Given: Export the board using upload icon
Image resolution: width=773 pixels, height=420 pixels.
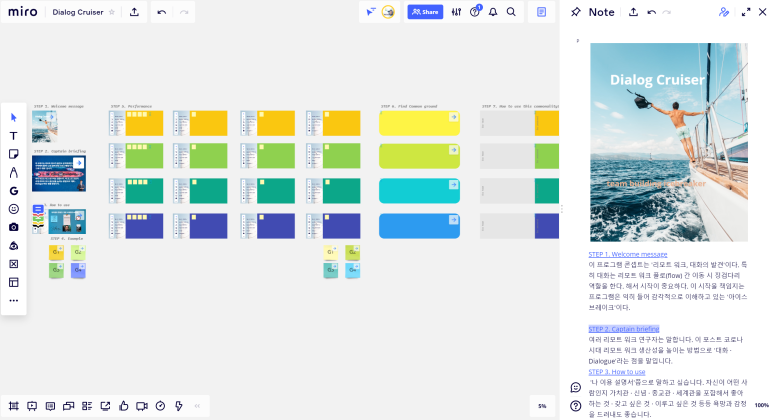Looking at the screenshot, I should pyautogui.click(x=134, y=12).
